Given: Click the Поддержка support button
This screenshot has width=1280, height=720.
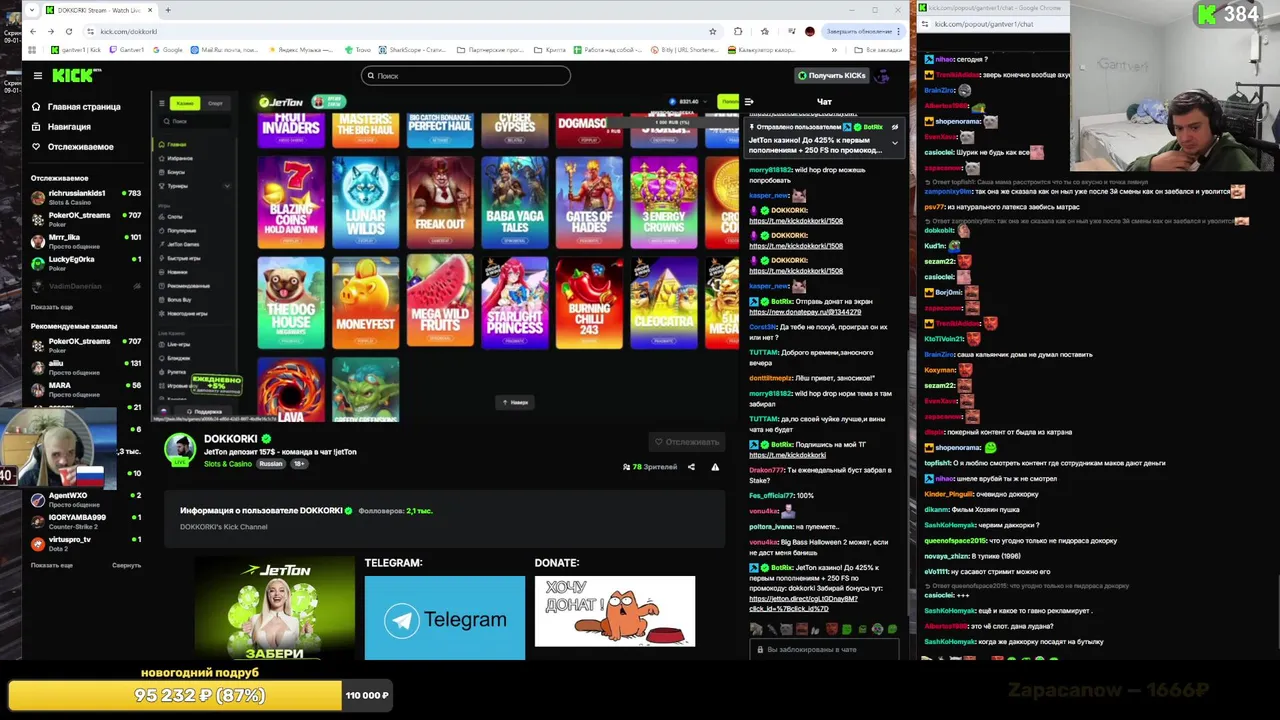Looking at the screenshot, I should [203, 411].
